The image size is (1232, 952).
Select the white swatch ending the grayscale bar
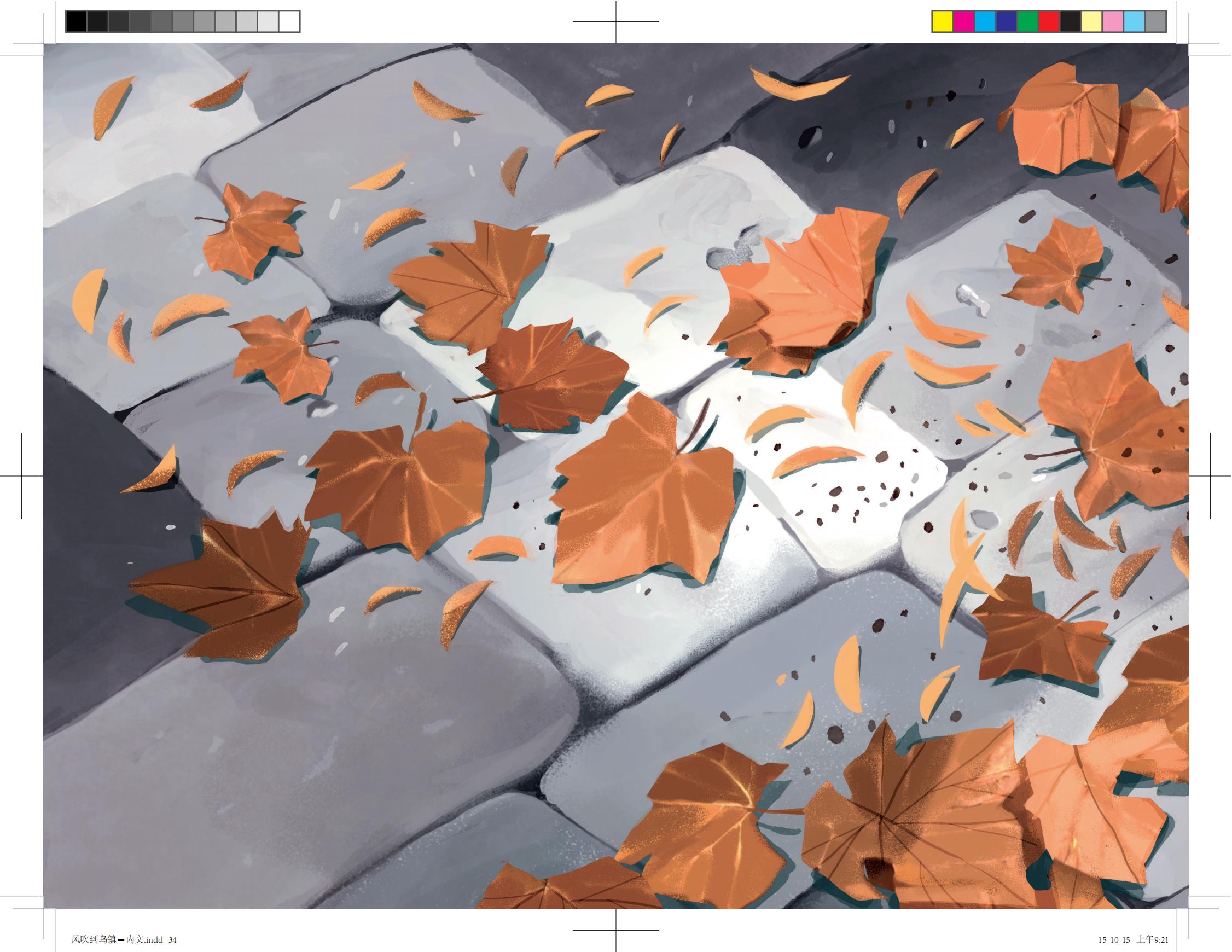(x=289, y=21)
